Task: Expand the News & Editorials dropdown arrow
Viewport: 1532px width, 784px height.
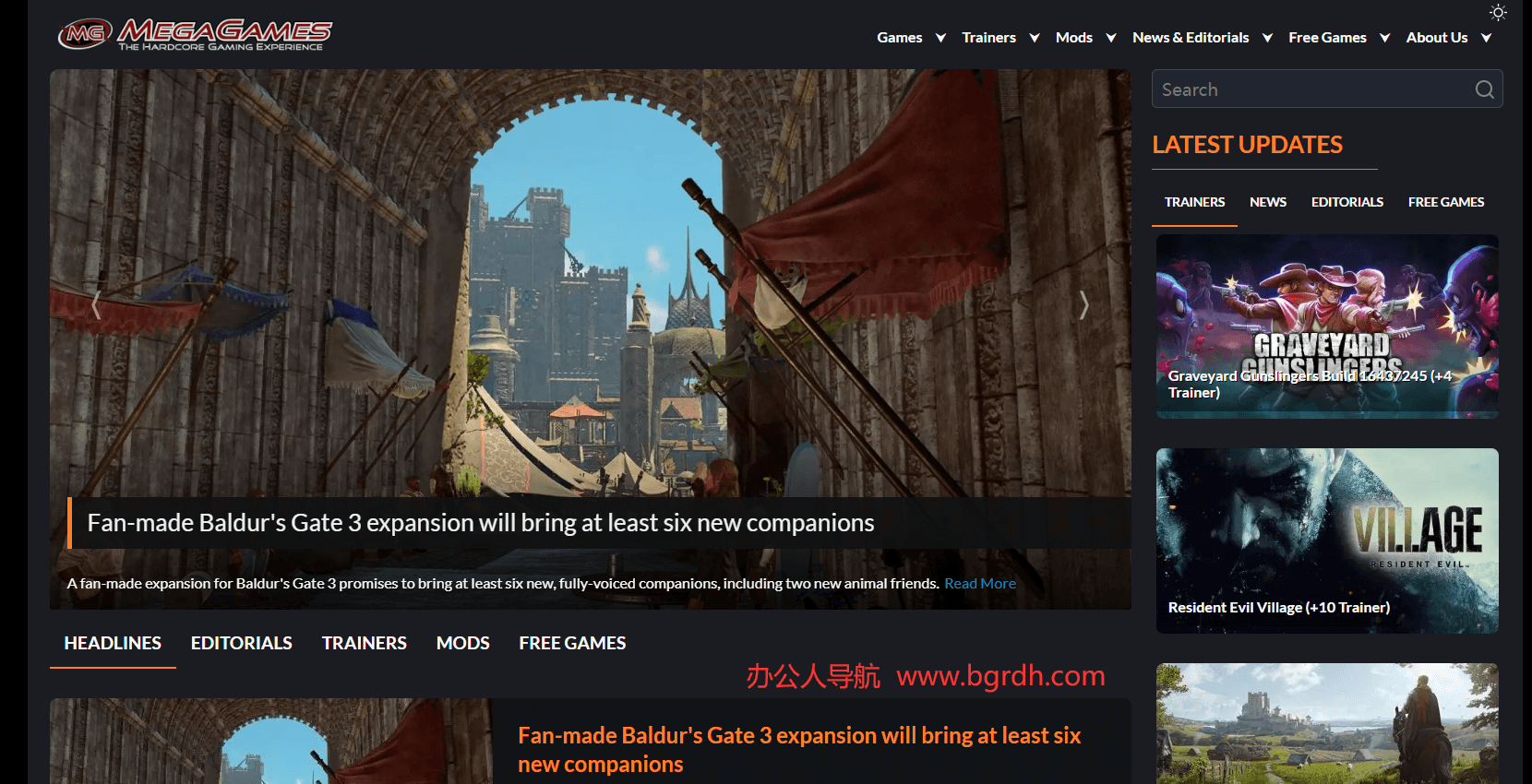Action: (1267, 38)
